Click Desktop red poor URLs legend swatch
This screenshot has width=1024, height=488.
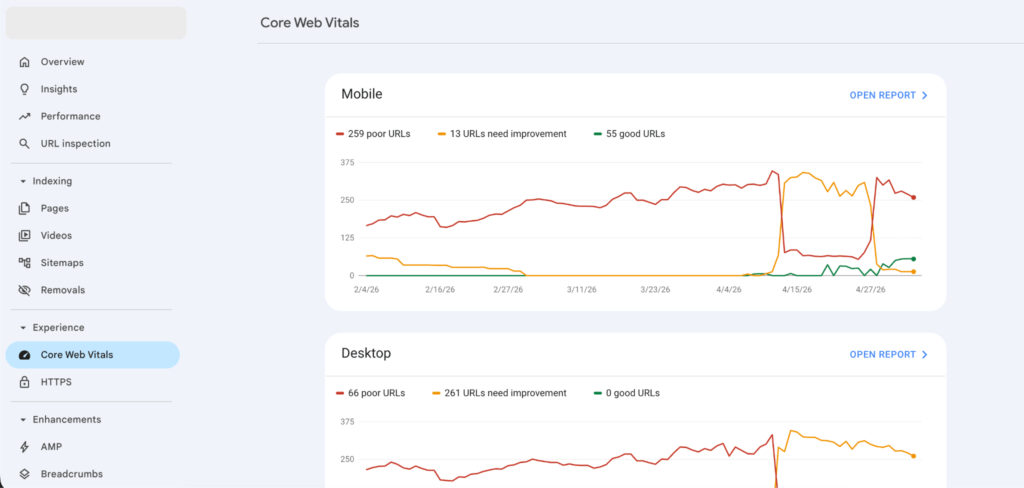tap(340, 393)
